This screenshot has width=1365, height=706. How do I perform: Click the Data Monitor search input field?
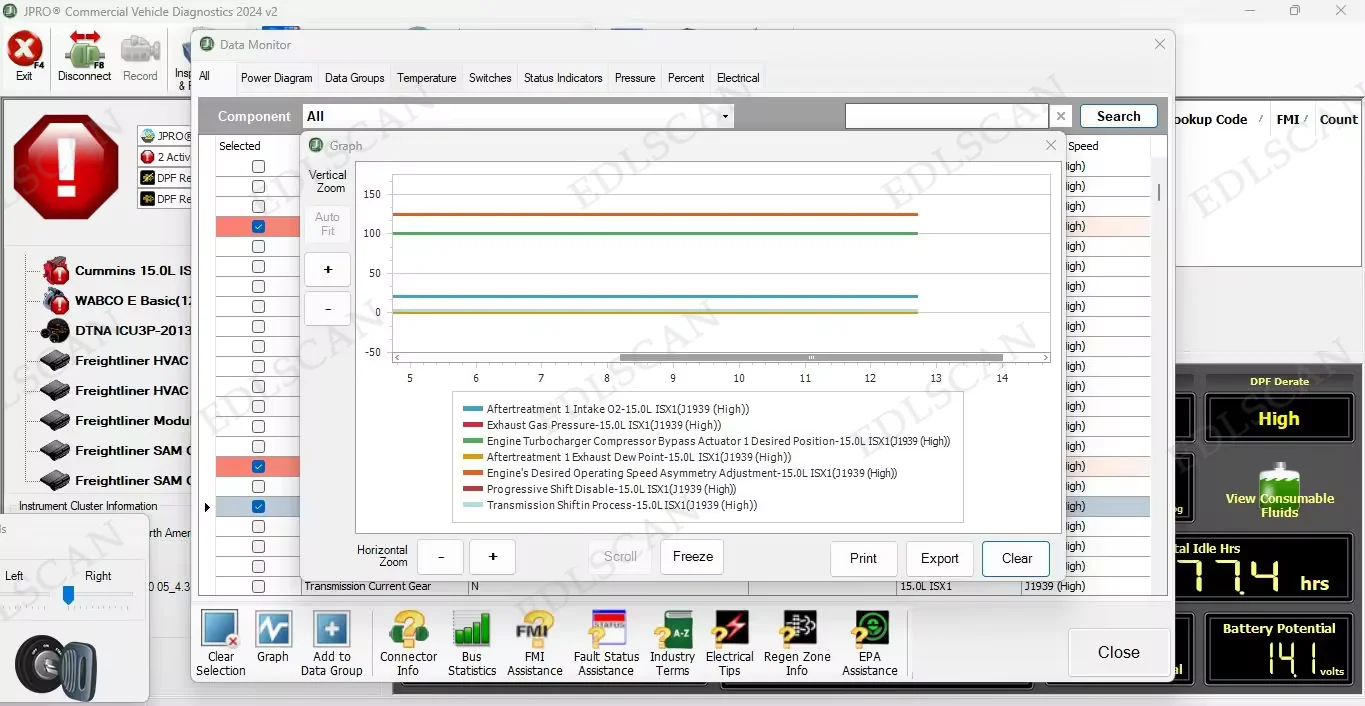[946, 116]
